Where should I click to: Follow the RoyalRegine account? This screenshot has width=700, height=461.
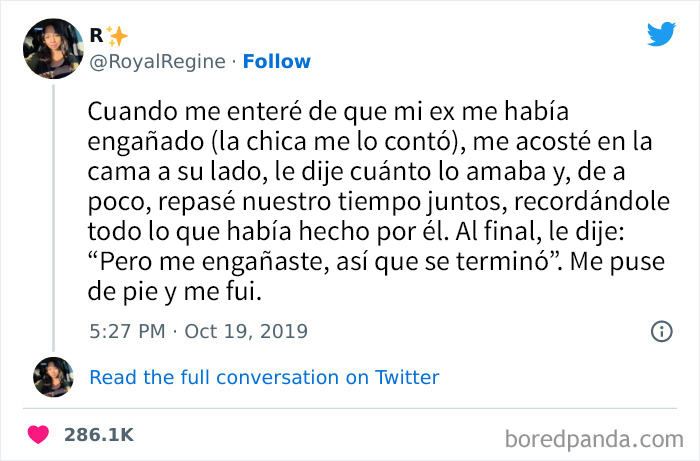point(278,61)
